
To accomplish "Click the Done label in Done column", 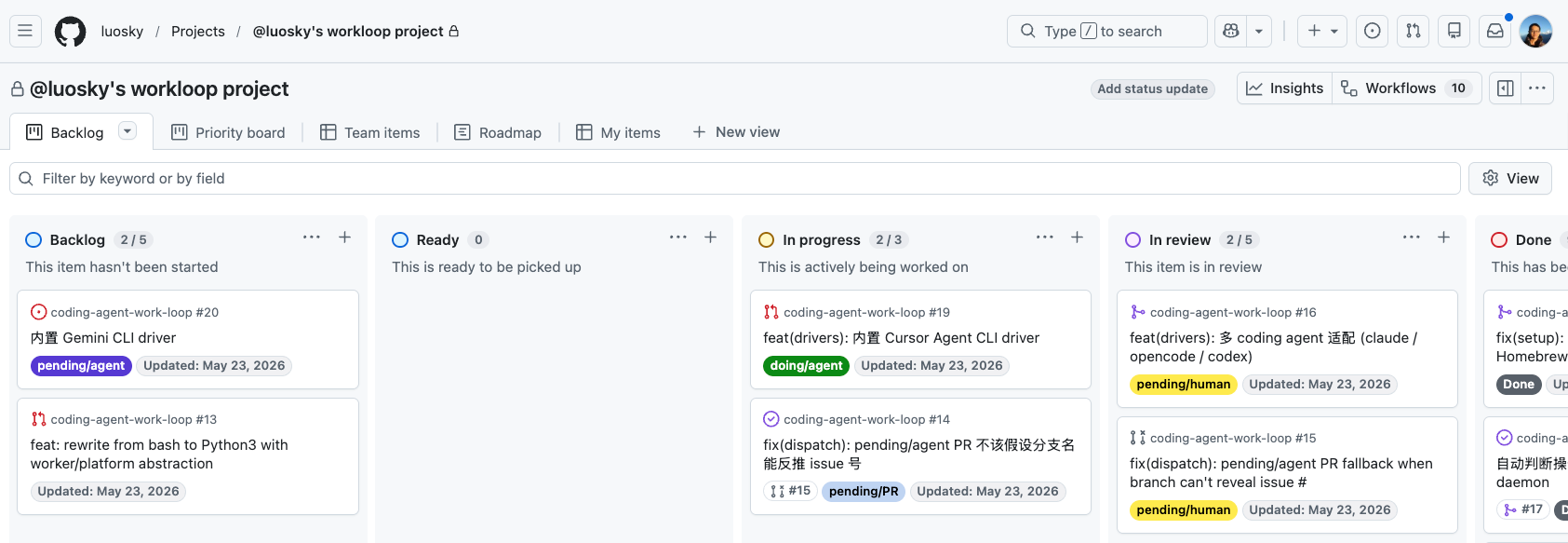I will point(1518,385).
